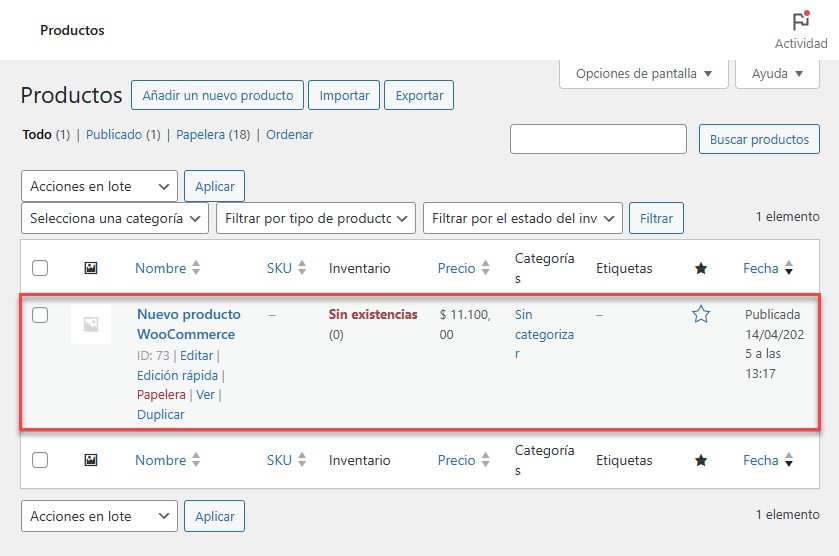Expand the Selecciona una categoría dropdown
839x556 pixels.
tap(115, 218)
